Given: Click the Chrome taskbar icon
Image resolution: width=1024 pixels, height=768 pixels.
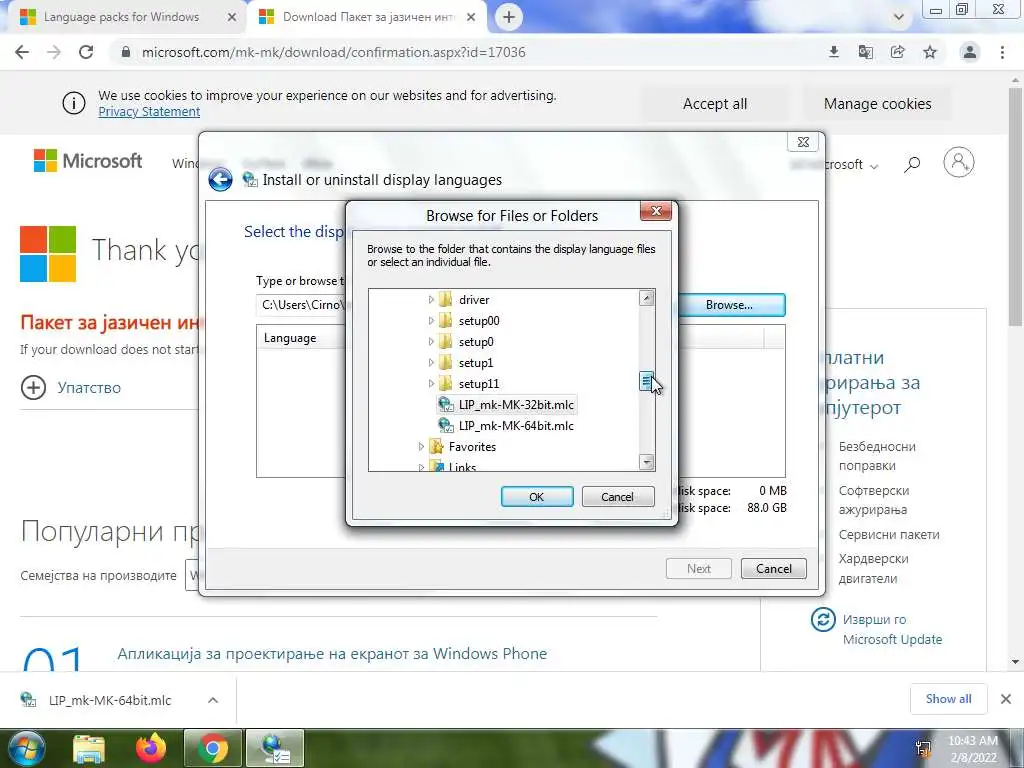Looking at the screenshot, I should (x=213, y=748).
